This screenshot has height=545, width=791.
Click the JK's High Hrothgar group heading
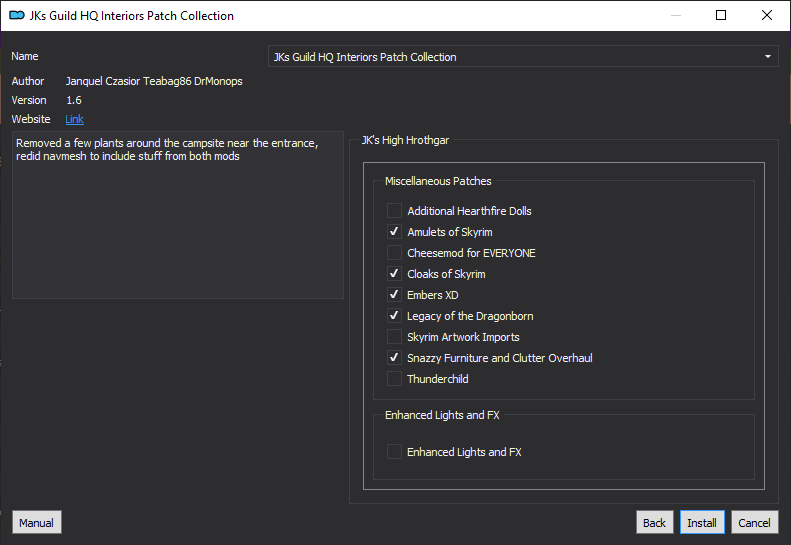coord(405,140)
